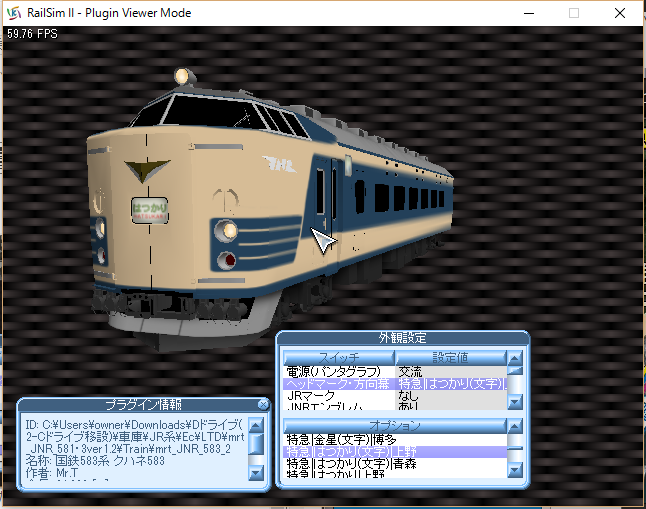
Task: Click scrollbar thumb in プラグイン情報 panel
Action: (256, 443)
